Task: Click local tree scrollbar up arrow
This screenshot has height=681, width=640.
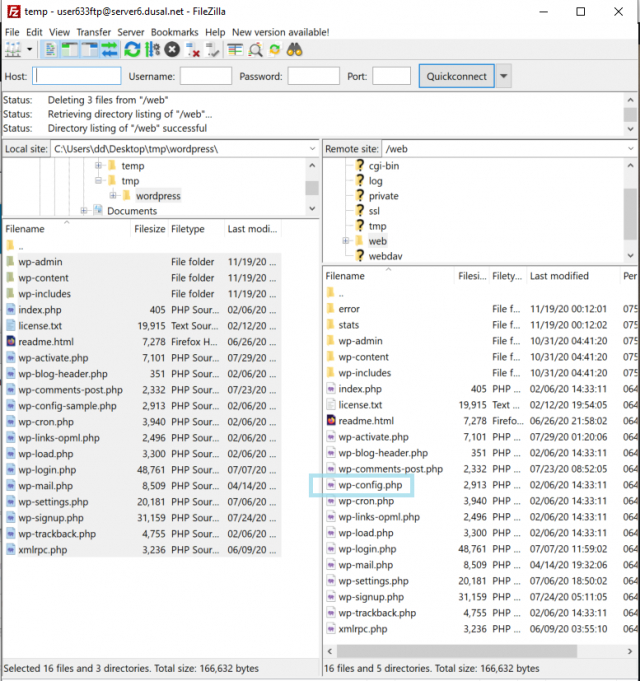Action: click(312, 165)
